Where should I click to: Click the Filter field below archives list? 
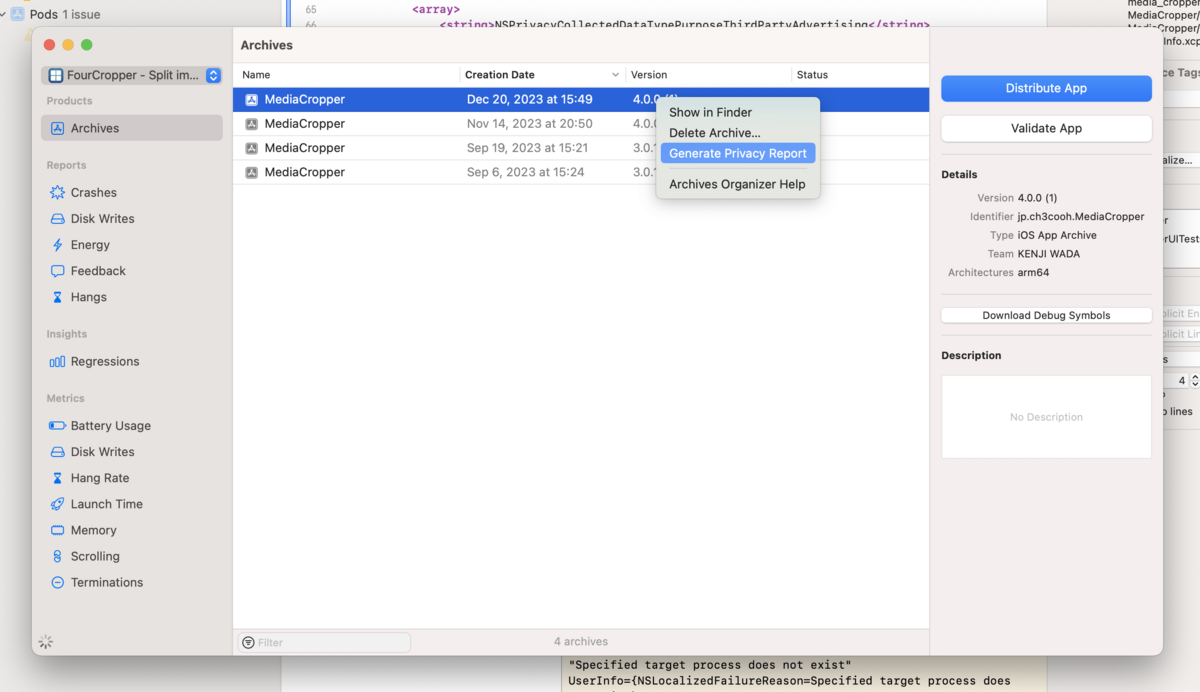tap(330, 642)
